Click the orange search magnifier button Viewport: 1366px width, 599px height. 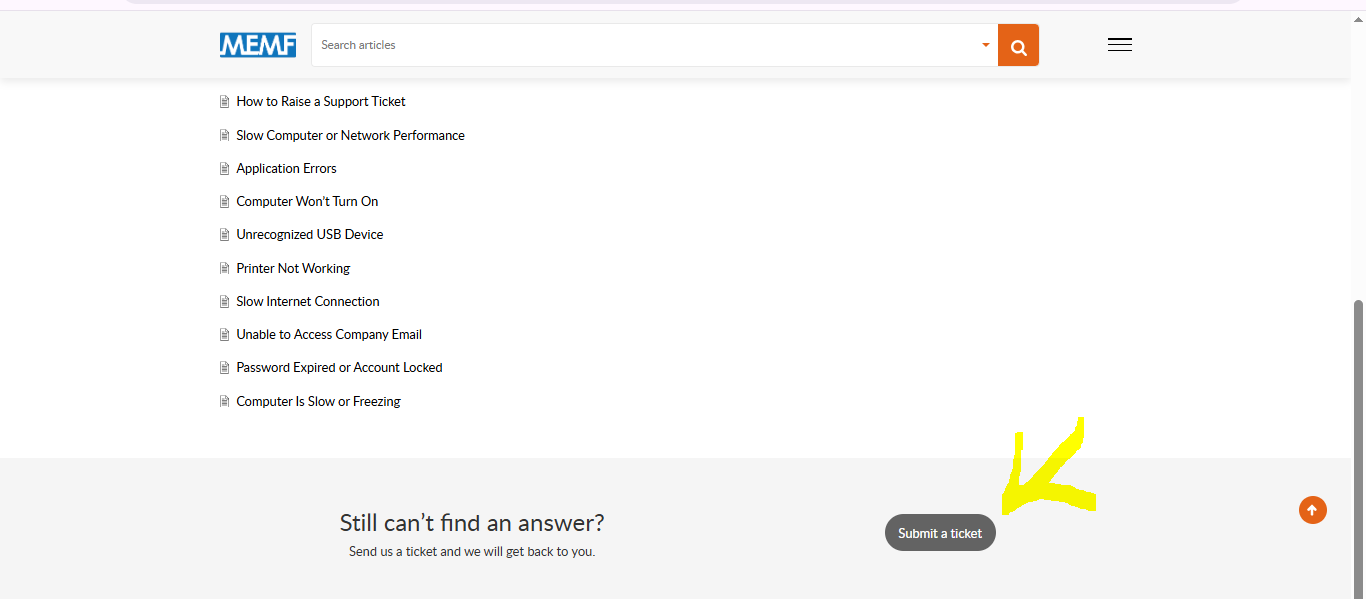click(x=1018, y=46)
